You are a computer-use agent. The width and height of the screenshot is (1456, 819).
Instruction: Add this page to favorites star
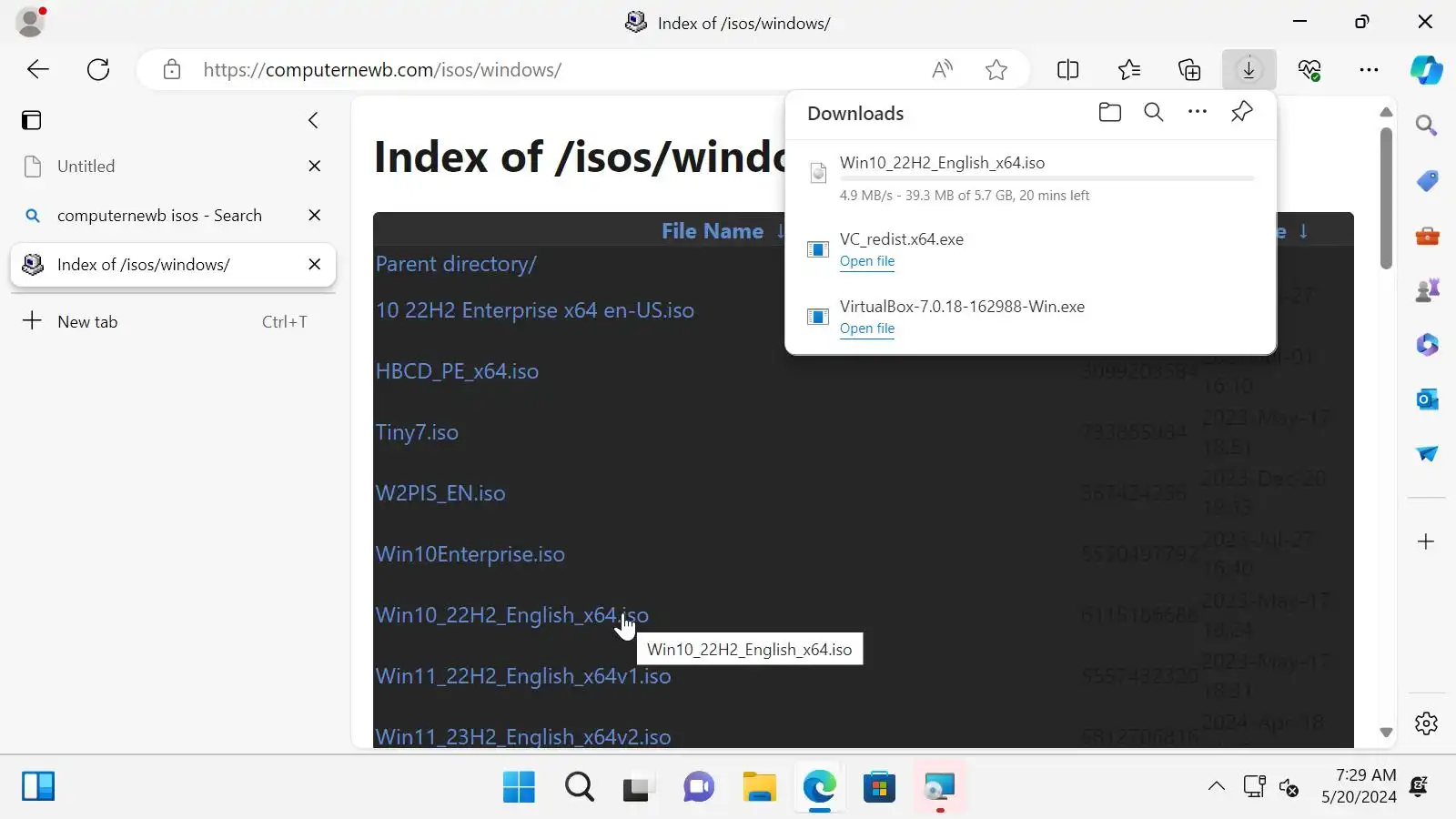coord(996,69)
